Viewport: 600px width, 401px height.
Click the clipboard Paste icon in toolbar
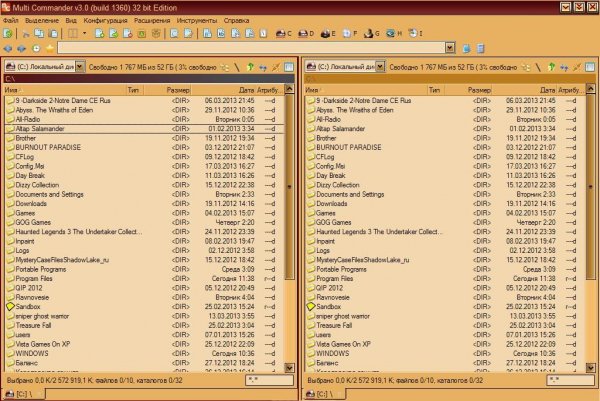[54, 34]
